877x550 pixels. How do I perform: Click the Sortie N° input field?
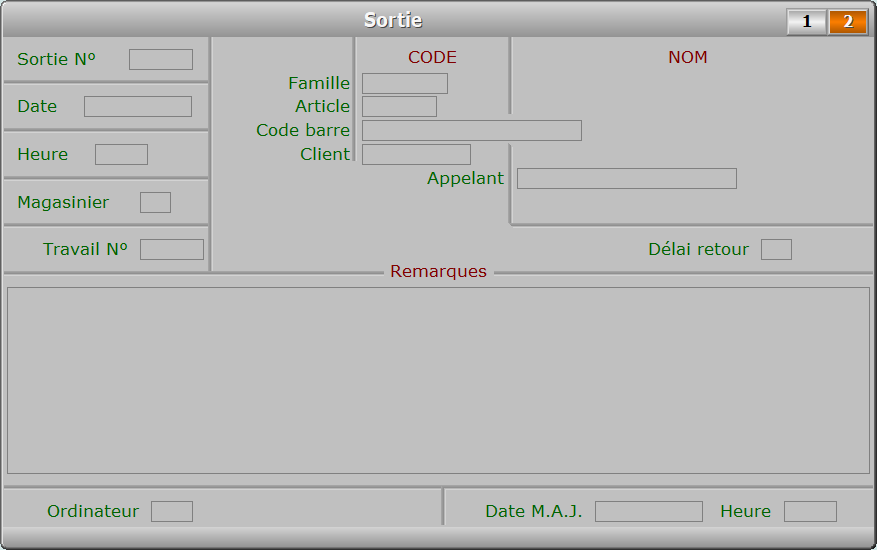click(x=161, y=59)
